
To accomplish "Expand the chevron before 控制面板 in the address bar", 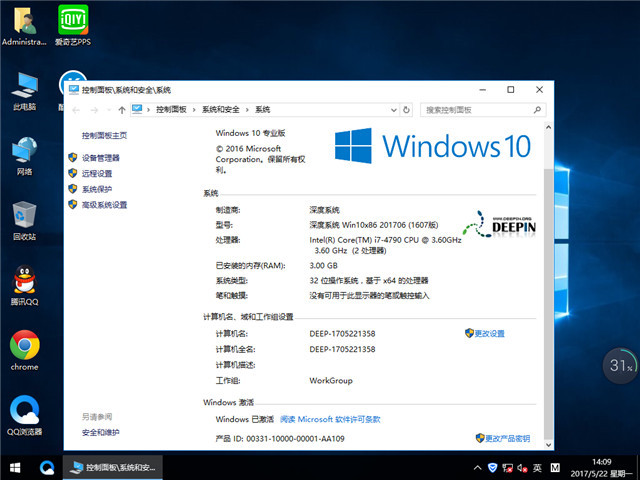I will [x=149, y=110].
